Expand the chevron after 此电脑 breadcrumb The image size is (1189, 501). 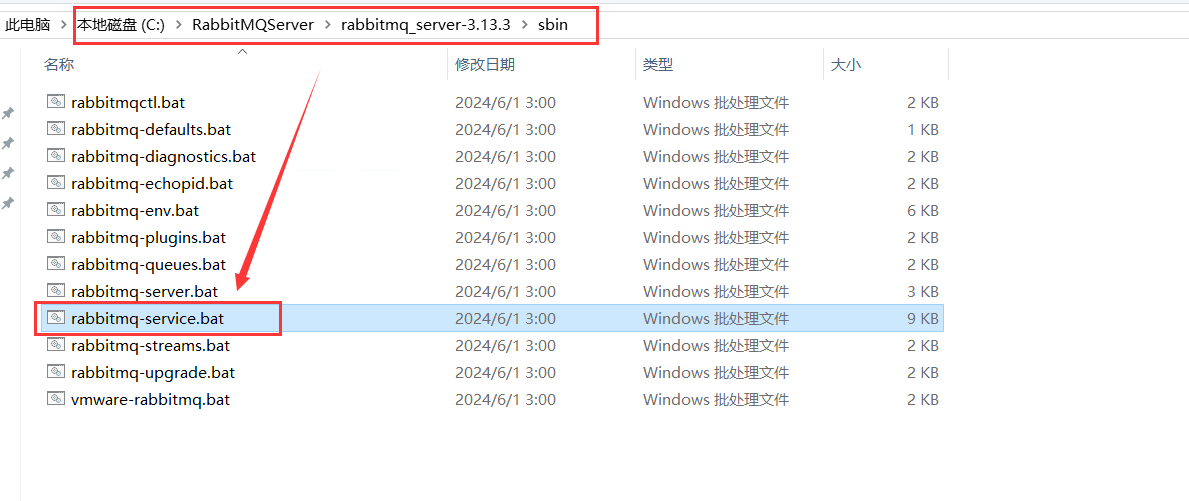click(64, 25)
